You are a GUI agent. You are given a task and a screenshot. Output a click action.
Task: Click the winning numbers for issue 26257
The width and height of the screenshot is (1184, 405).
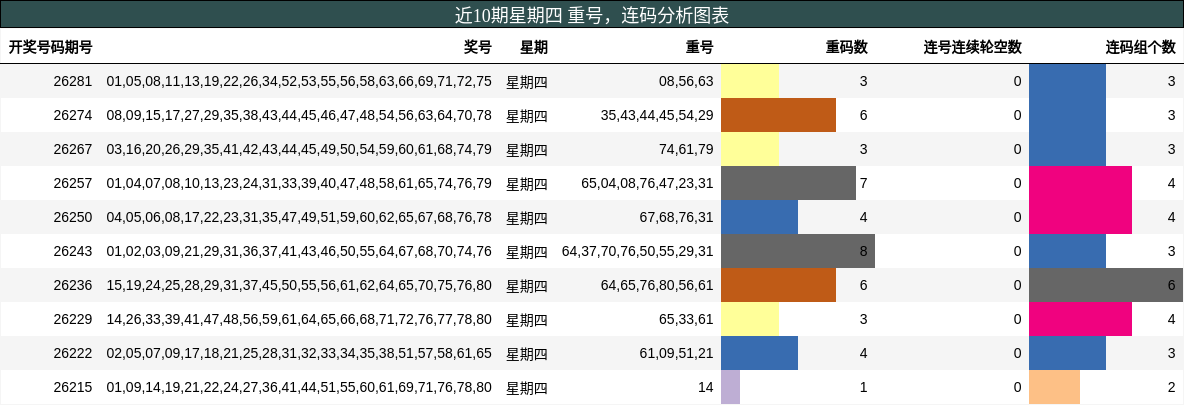(299, 183)
